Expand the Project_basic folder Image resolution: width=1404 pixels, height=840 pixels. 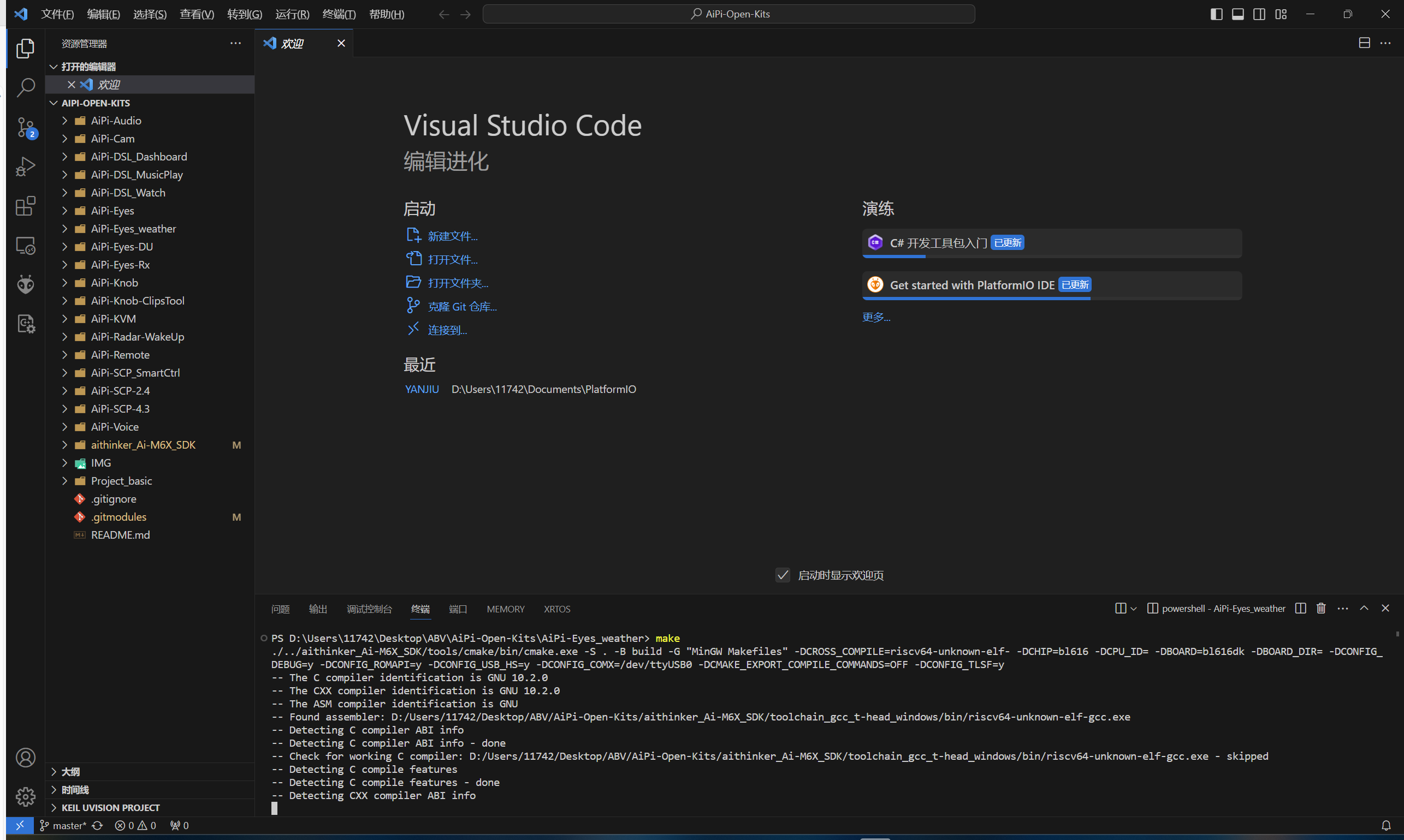point(150,481)
